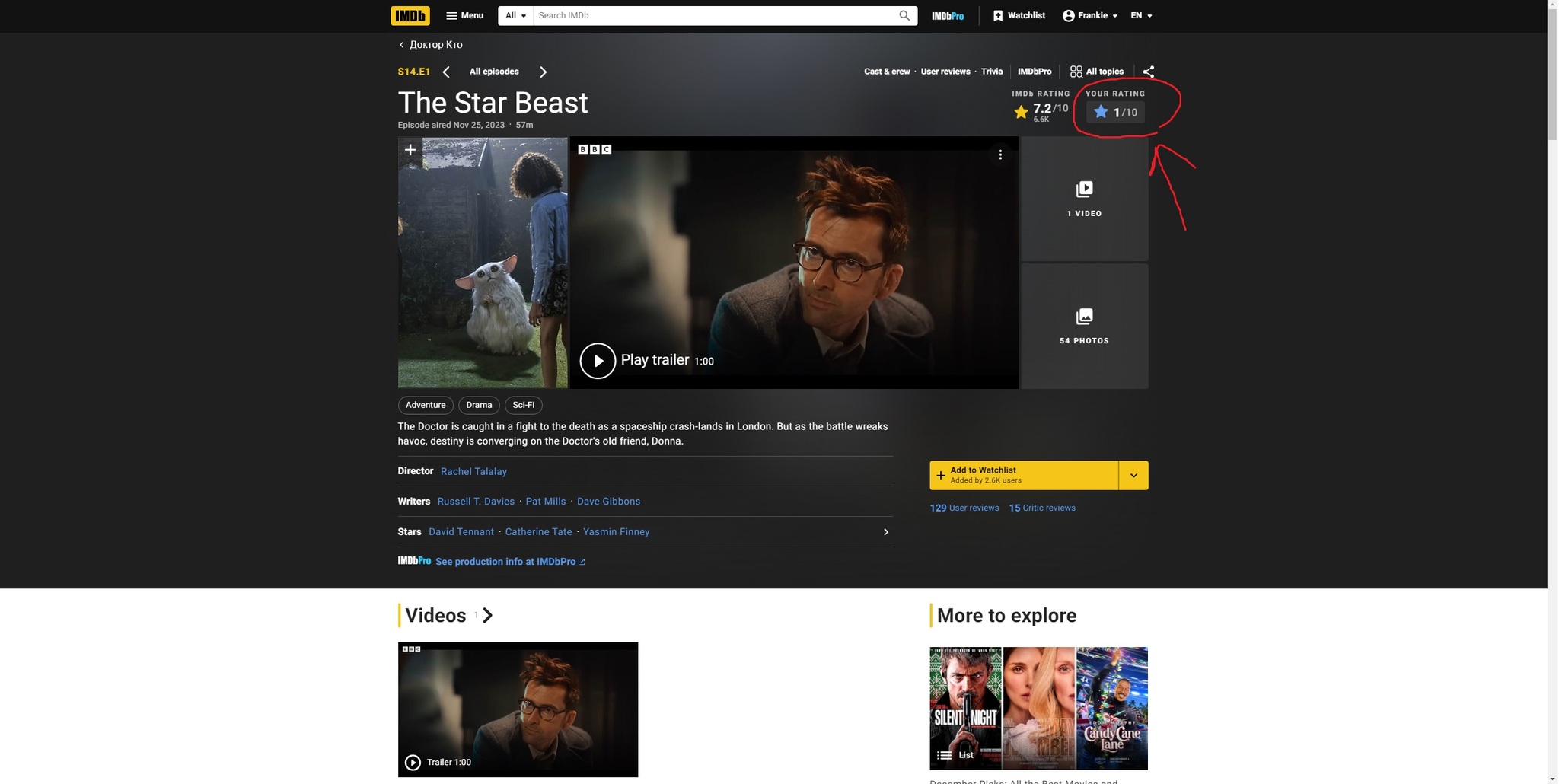Open star Yasmin Finney's page

[616, 532]
